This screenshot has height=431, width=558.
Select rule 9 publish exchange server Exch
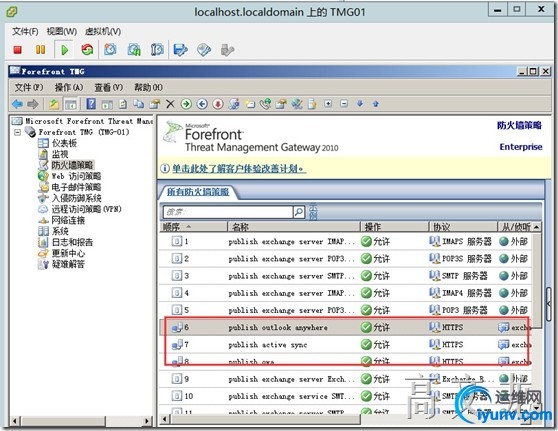pos(345,379)
